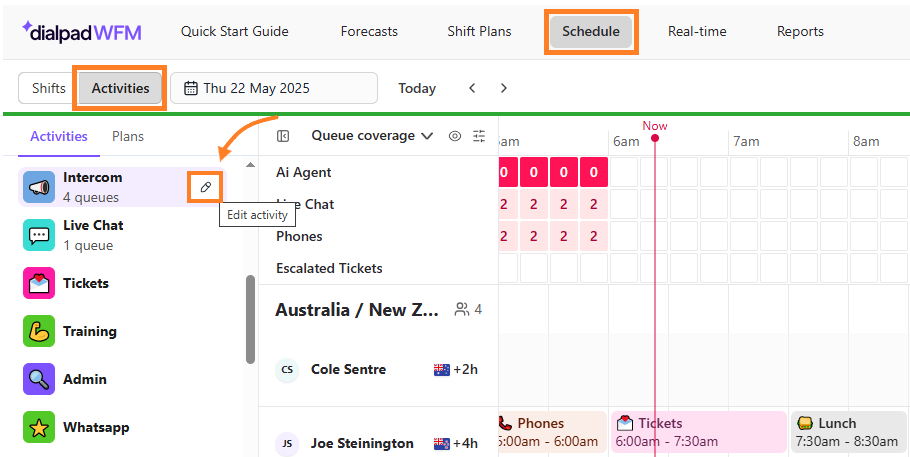Click the 8am time header
The width and height of the screenshot is (910, 457).
(866, 142)
